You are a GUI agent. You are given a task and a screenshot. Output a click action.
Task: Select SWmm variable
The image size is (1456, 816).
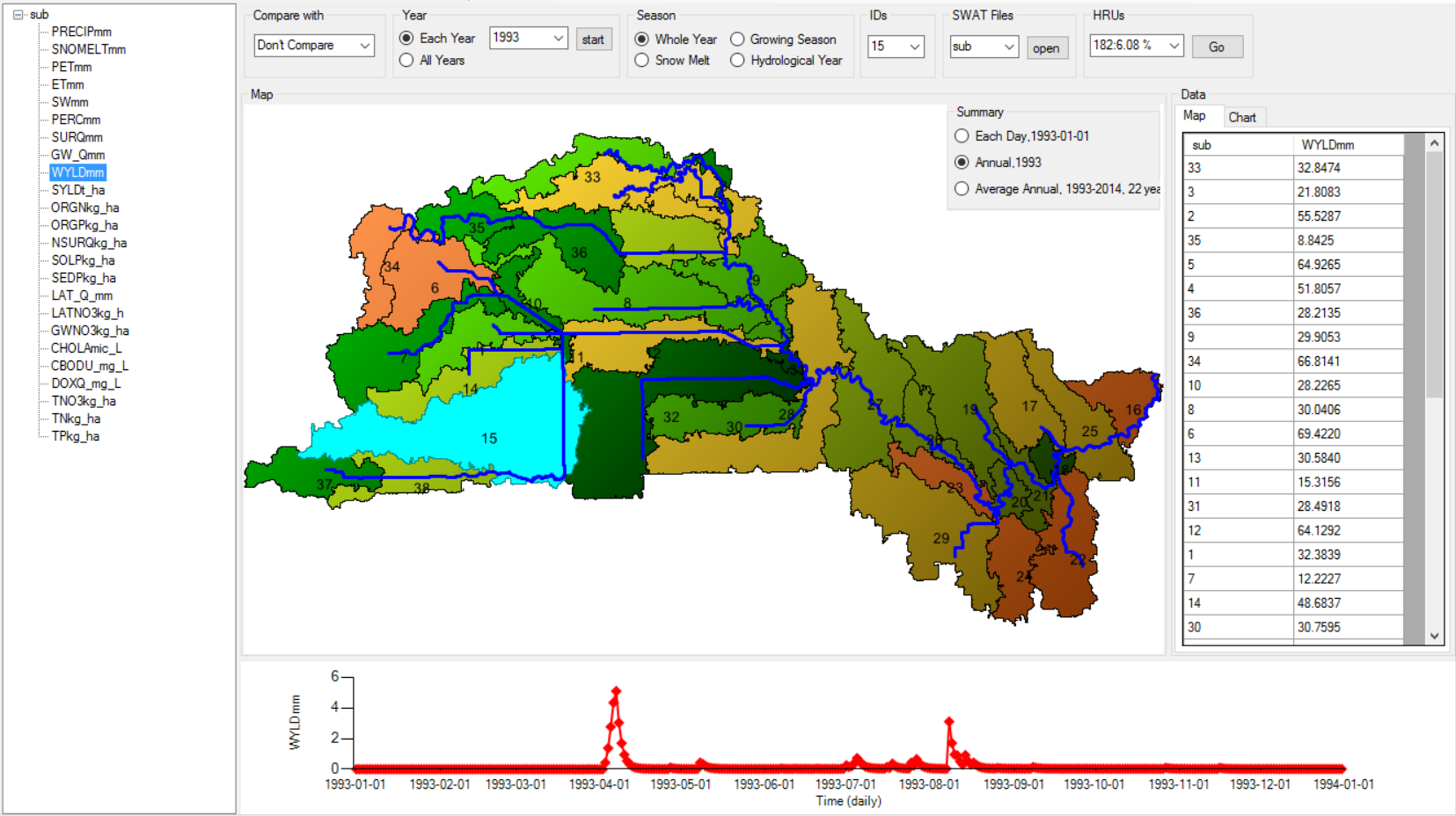pyautogui.click(x=70, y=102)
